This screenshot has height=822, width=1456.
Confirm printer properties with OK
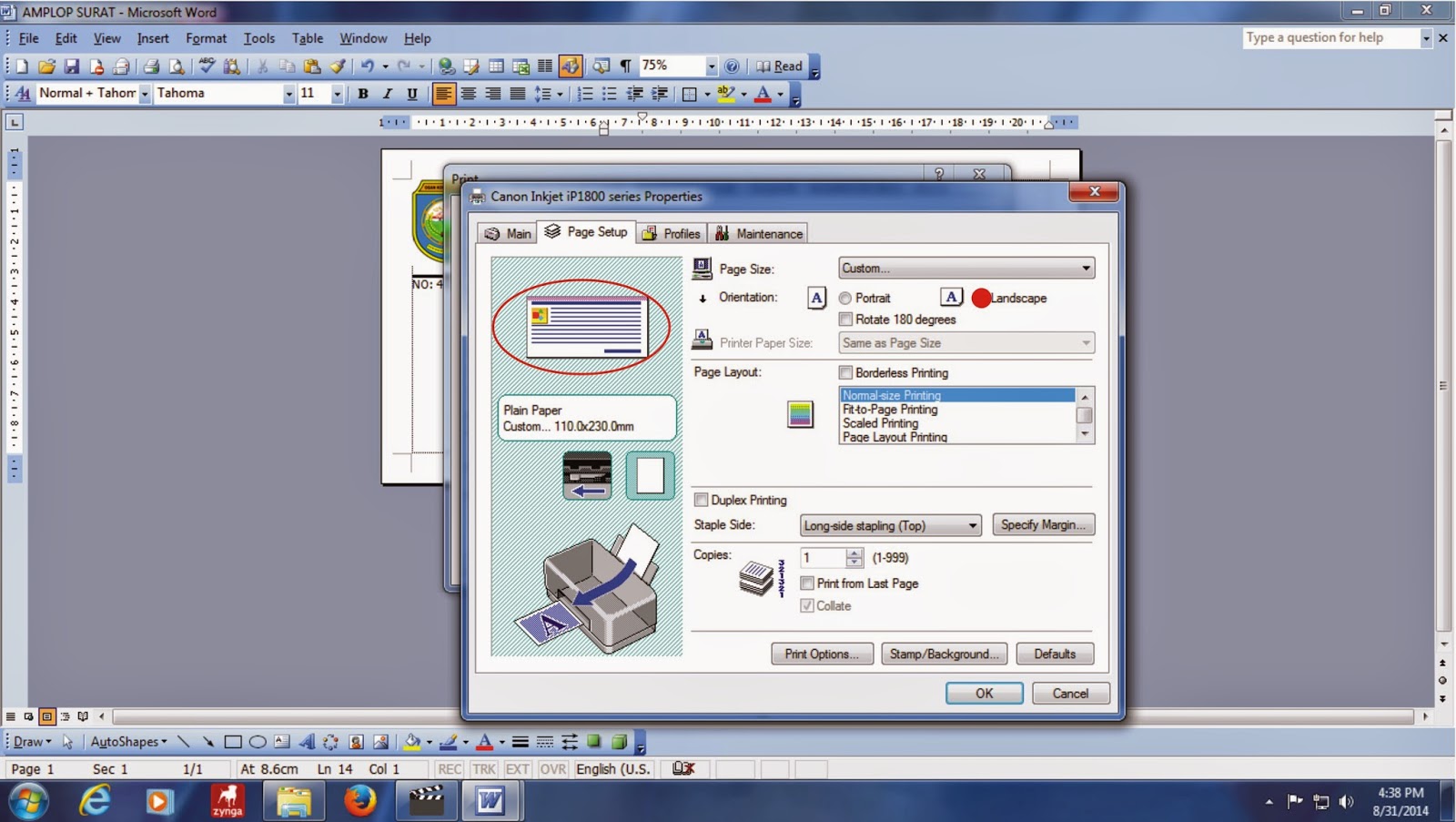pos(984,694)
